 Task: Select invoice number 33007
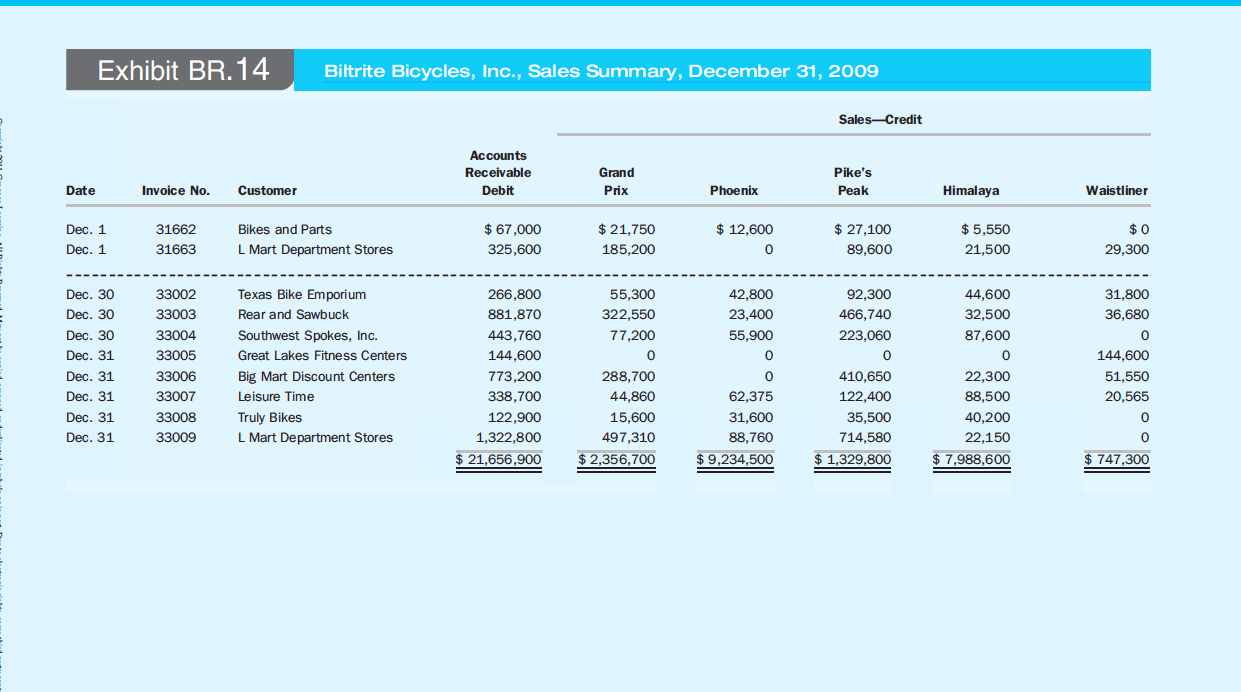[177, 396]
